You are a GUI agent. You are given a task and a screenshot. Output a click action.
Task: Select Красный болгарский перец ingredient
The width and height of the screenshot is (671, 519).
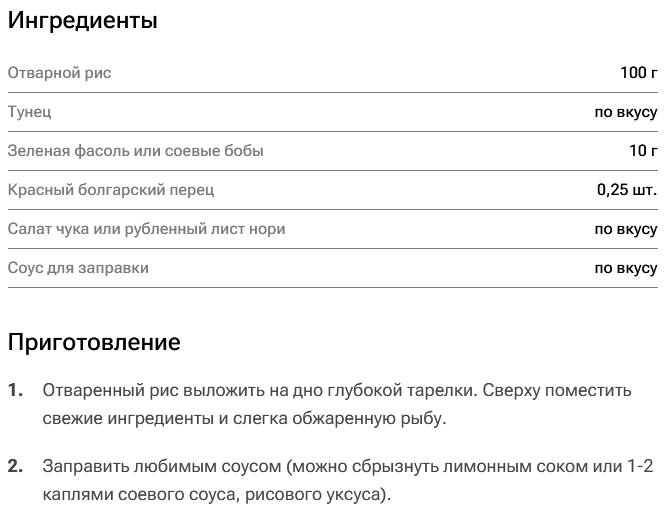pyautogui.click(x=111, y=190)
